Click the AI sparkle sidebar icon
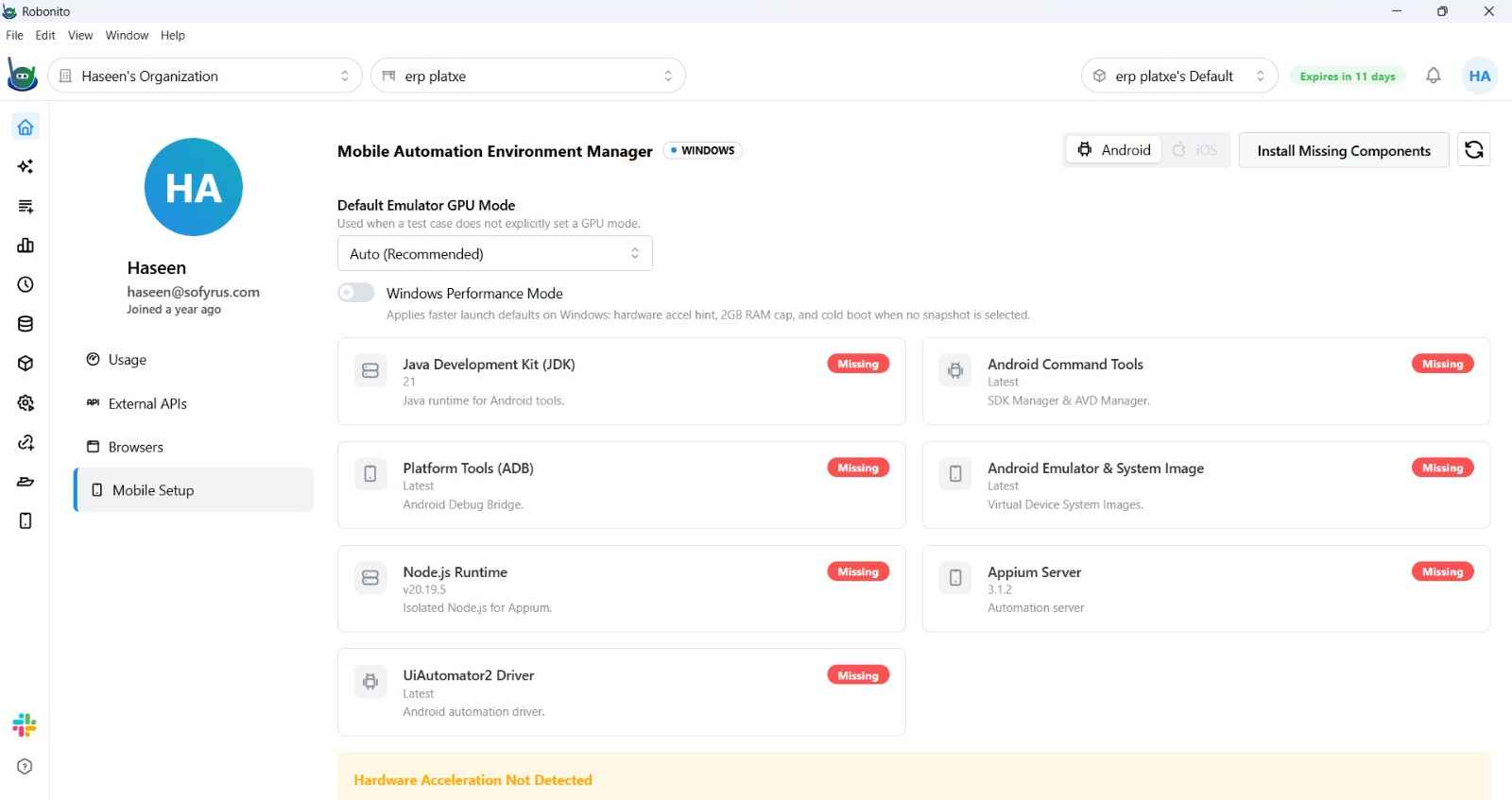Screen dimensions: 1512x800 (x=26, y=166)
